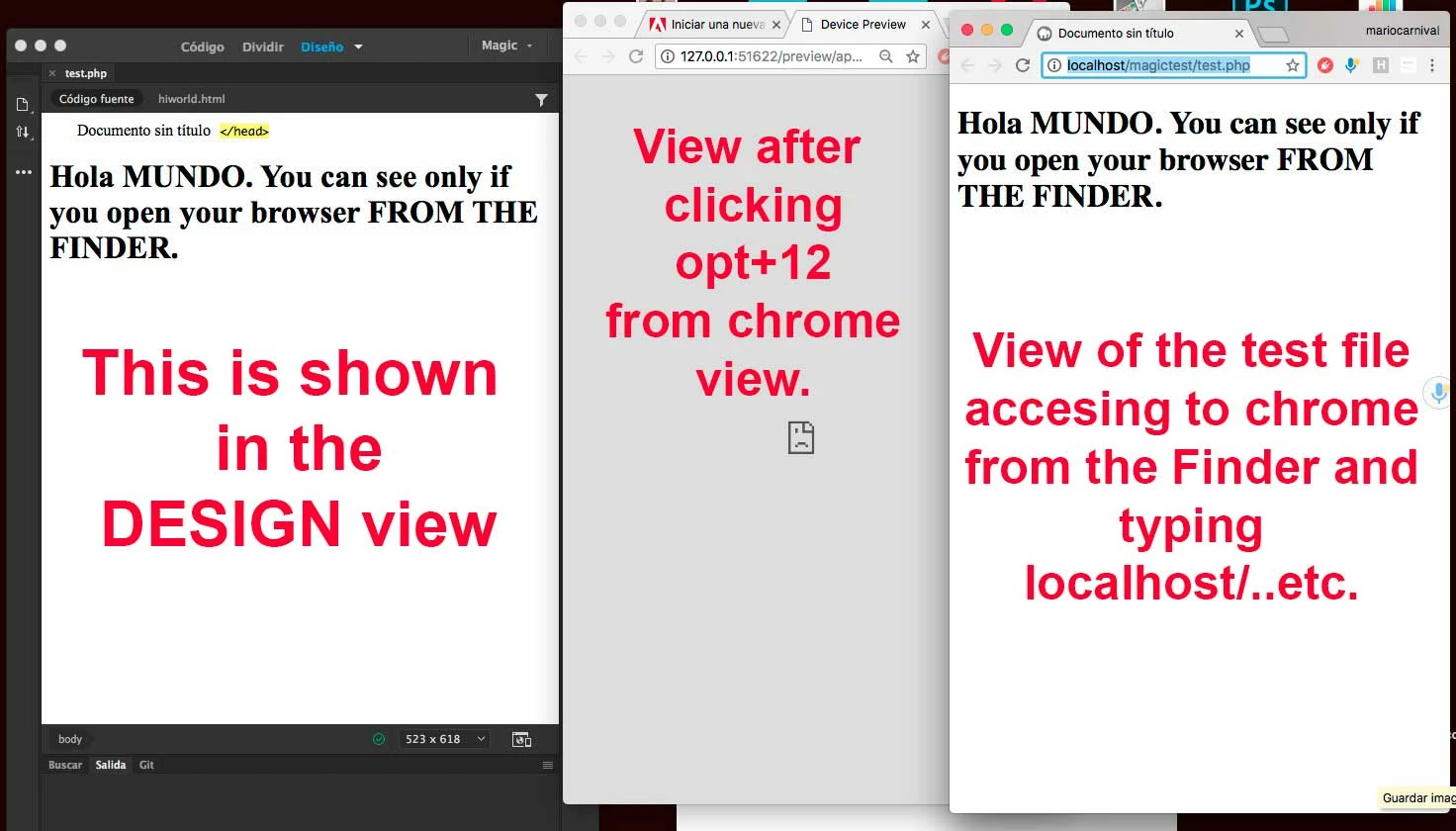Select the Diseño view button

click(322, 46)
